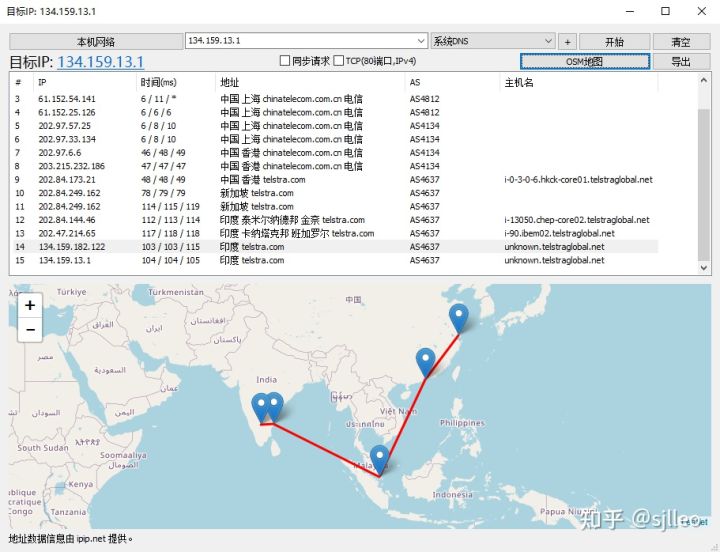Select hop 14 row 134.159.182.122
Screen dimensions: 720x552
[334, 247]
